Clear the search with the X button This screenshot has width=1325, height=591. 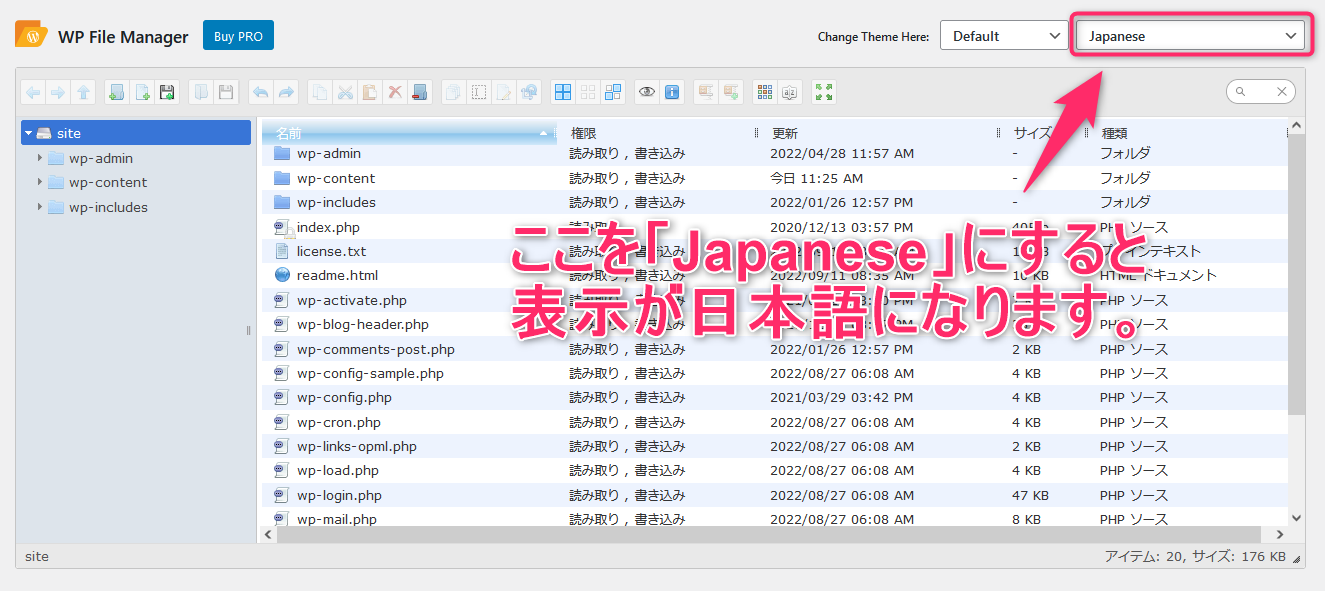pos(1282,92)
